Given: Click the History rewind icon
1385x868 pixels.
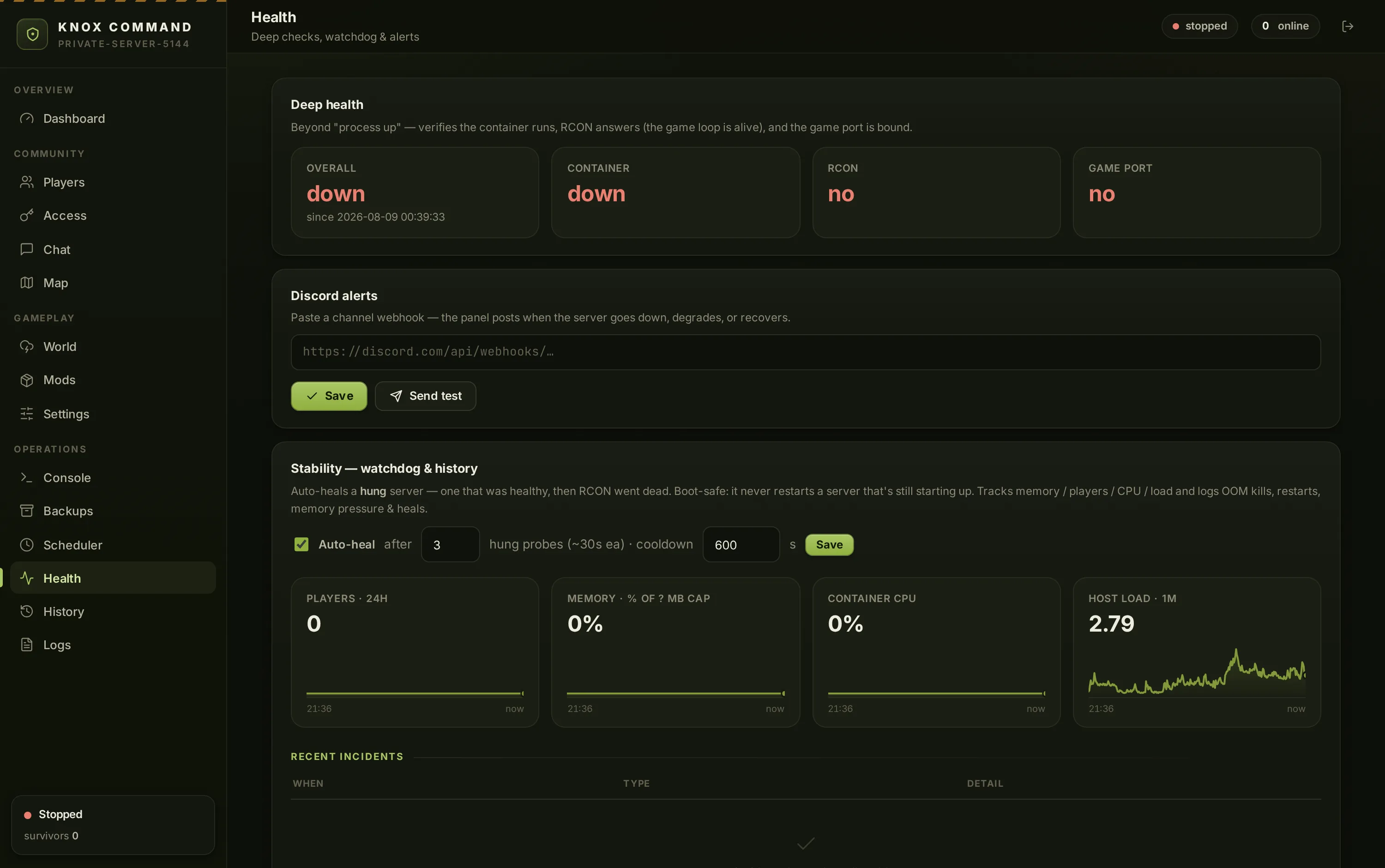Looking at the screenshot, I should [x=26, y=611].
